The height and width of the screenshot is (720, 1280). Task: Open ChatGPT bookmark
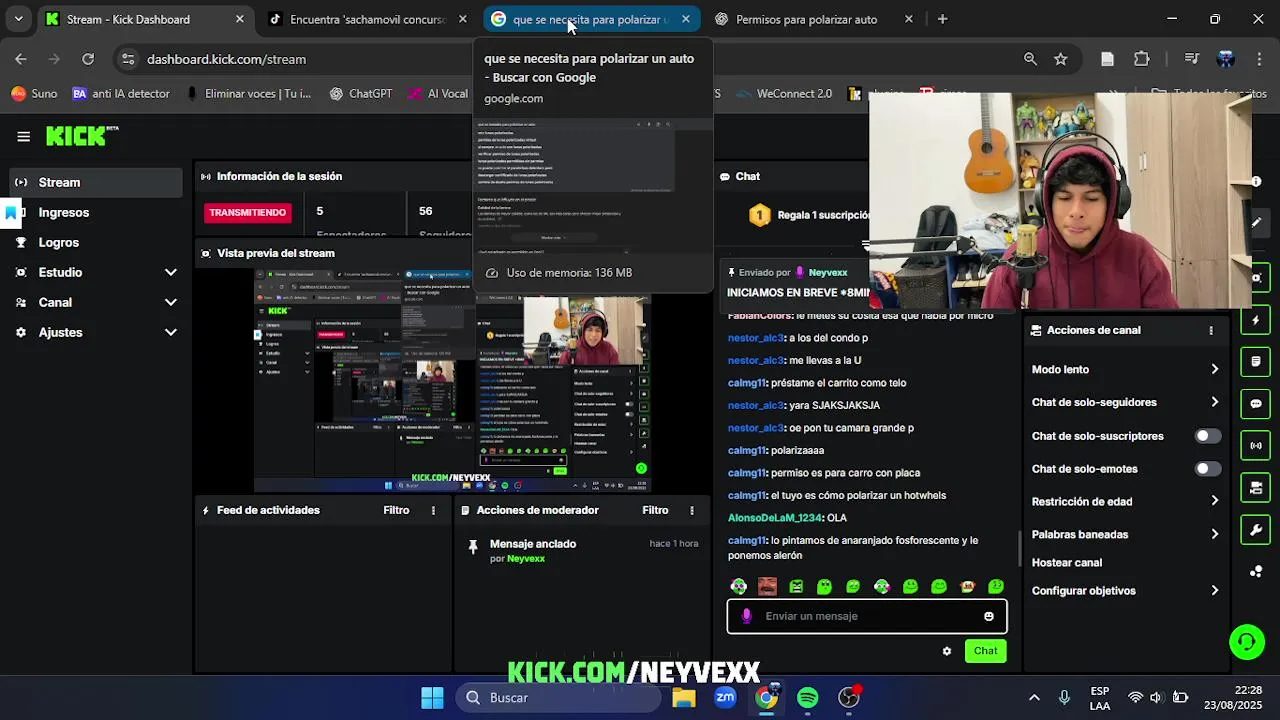pos(359,93)
